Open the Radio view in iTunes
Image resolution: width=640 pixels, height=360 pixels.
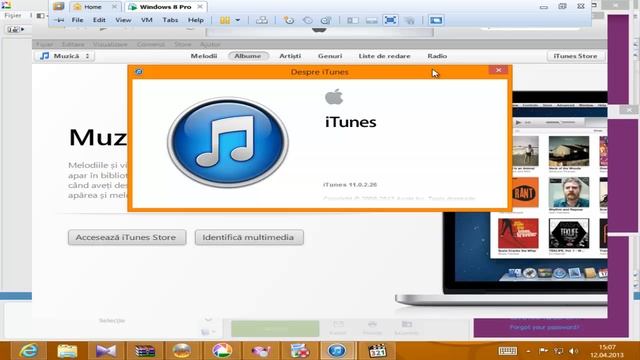point(437,56)
